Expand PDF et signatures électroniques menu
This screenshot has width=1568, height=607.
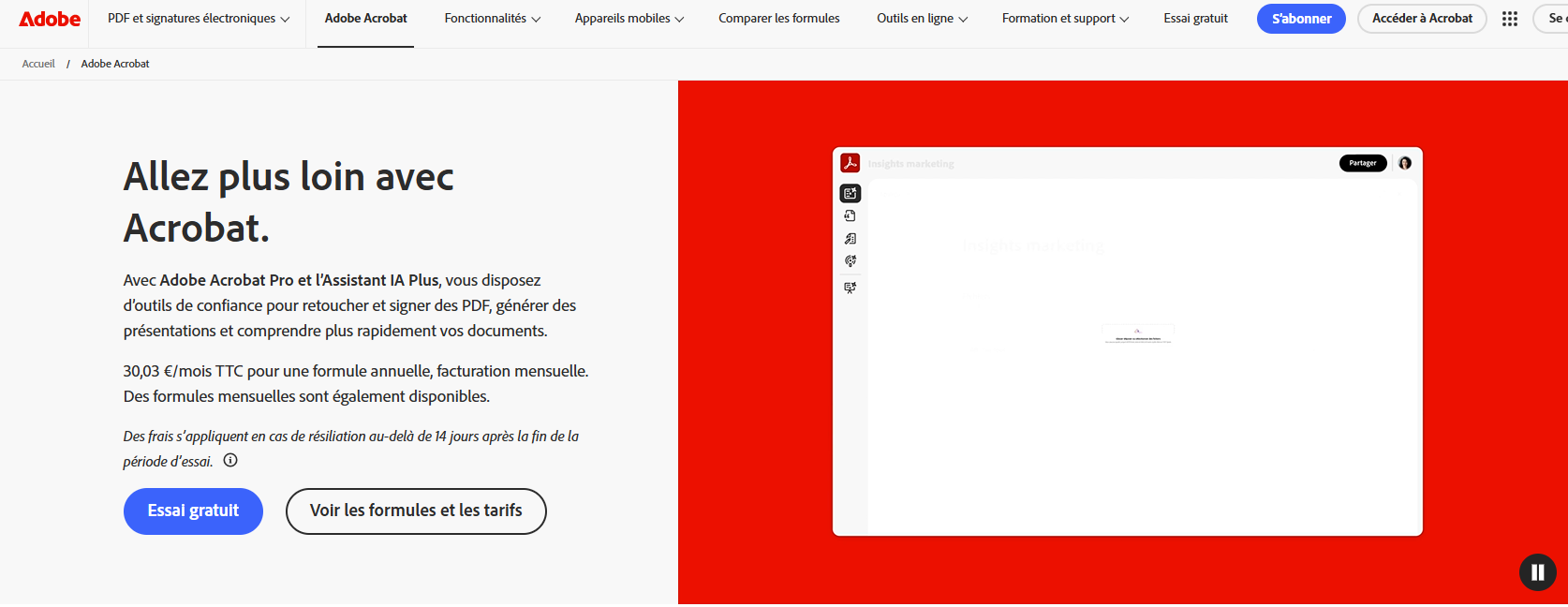click(199, 19)
